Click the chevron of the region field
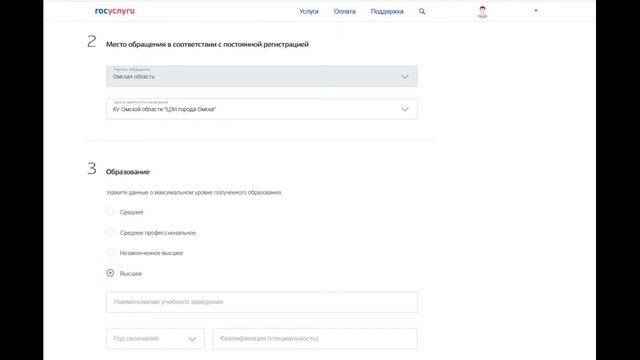Image resolution: width=640 pixels, height=360 pixels. (x=404, y=77)
